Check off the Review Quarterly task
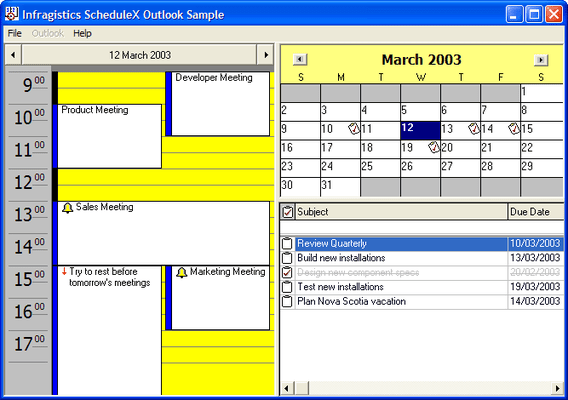 pos(287,243)
